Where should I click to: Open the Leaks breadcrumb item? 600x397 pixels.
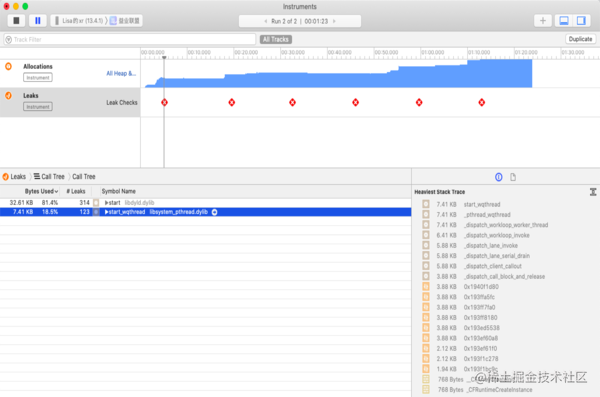pyautogui.click(x=14, y=176)
